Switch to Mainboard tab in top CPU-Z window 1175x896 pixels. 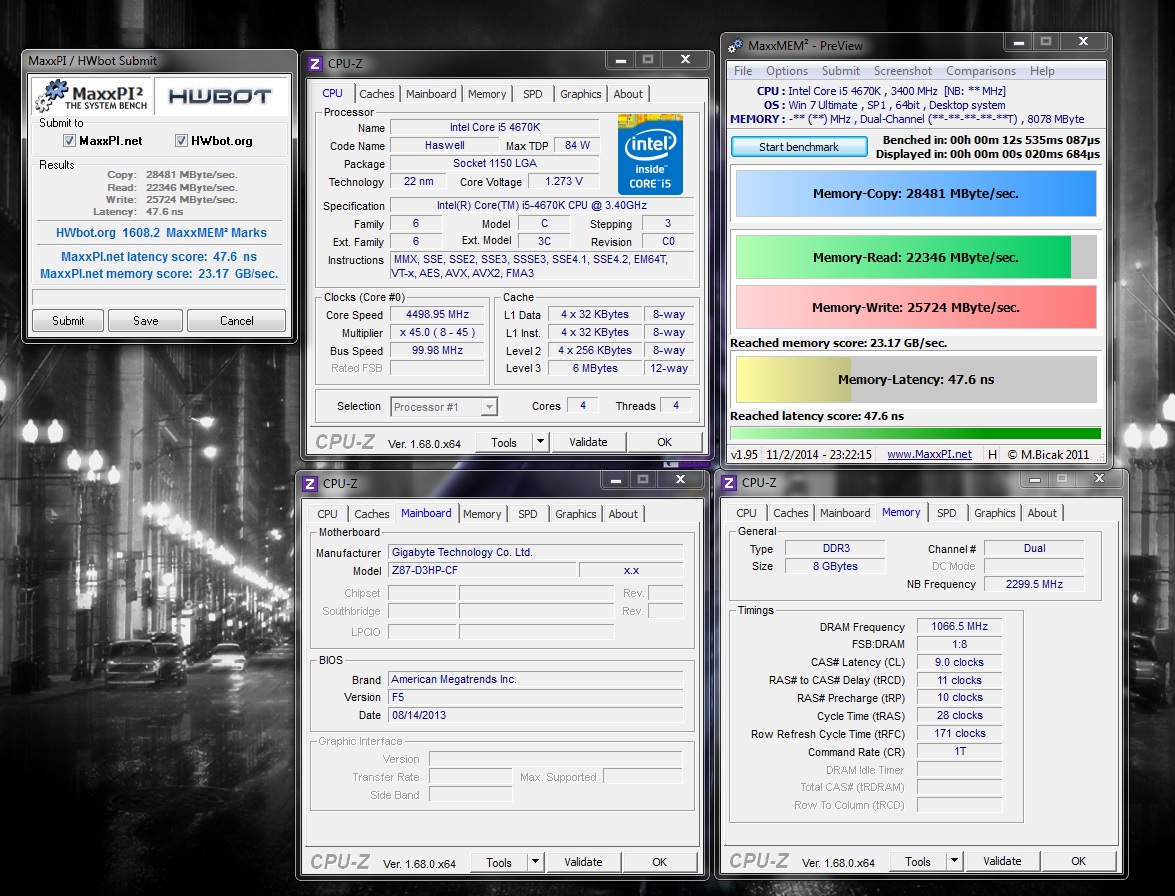point(431,94)
